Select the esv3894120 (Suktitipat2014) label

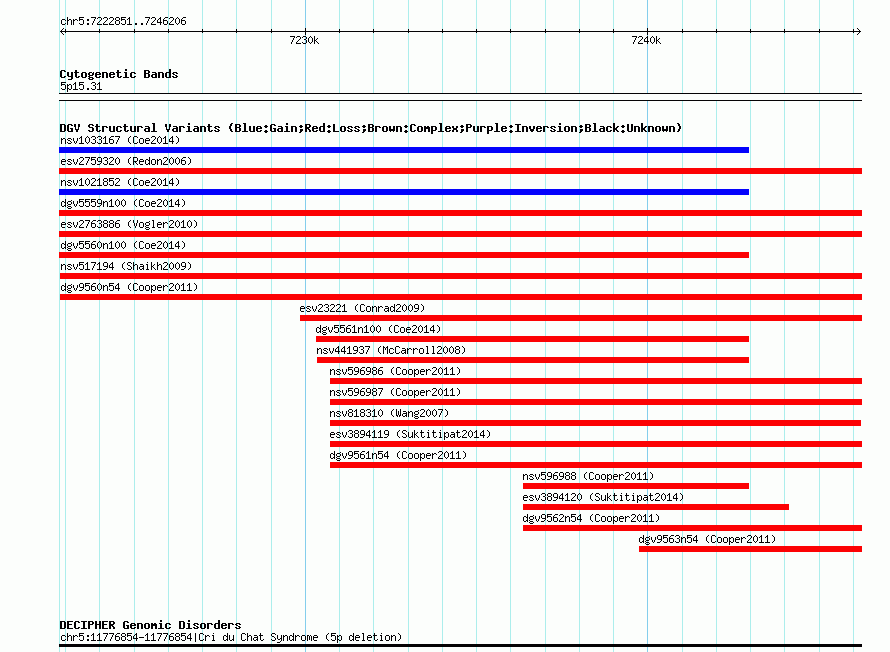click(x=603, y=497)
